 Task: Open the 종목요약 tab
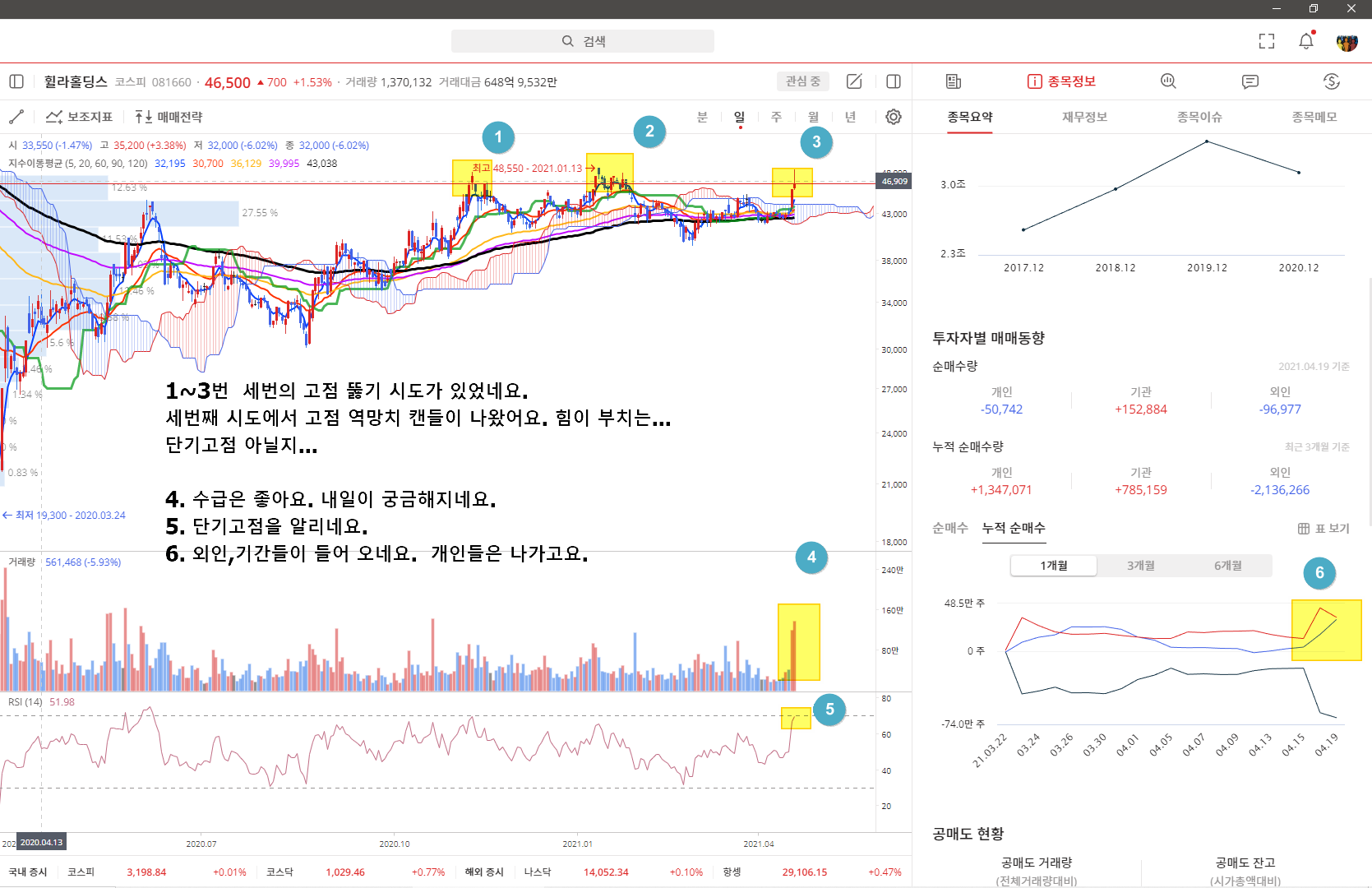coord(970,117)
